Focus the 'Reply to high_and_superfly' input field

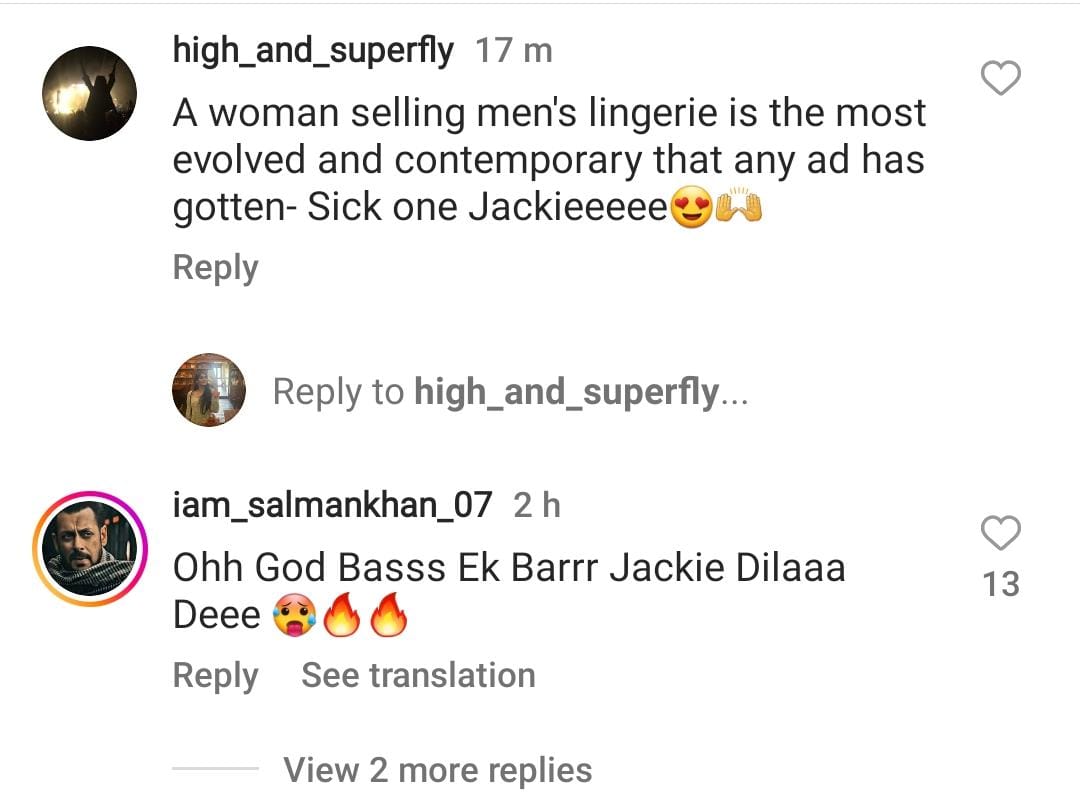coord(510,392)
